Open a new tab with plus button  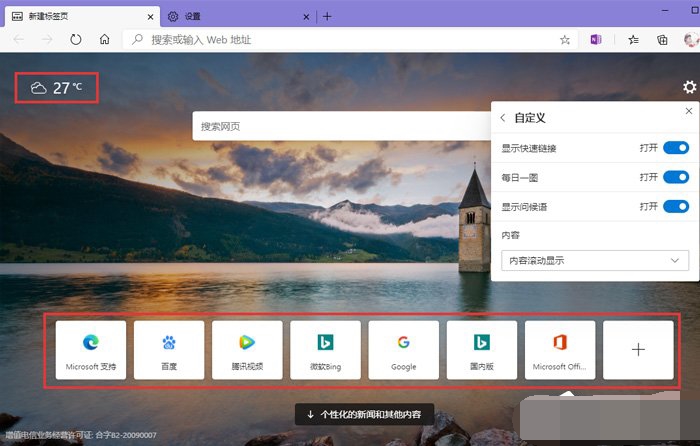(x=327, y=16)
